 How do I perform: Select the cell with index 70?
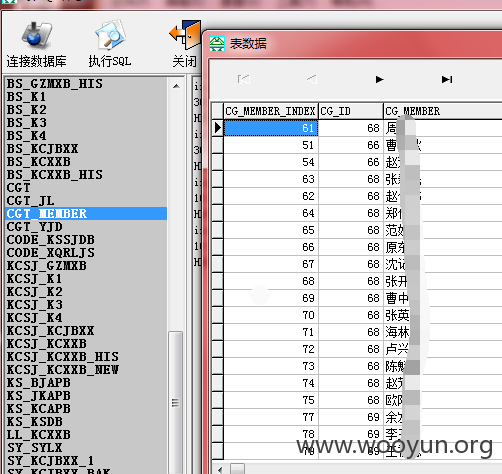[x=271, y=315]
